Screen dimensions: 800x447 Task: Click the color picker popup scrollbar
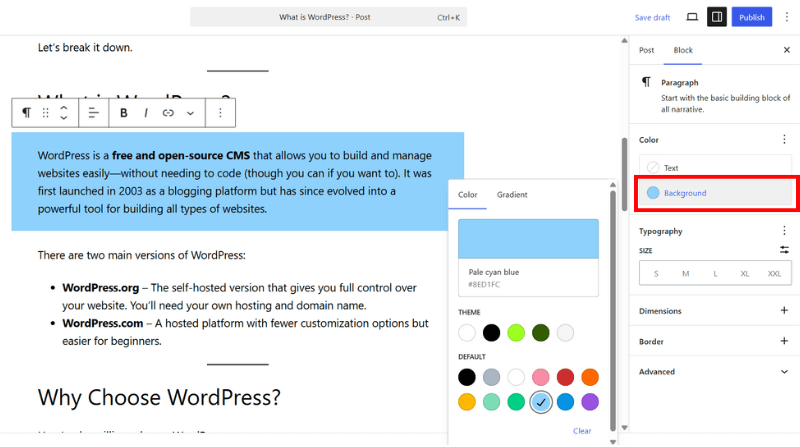tap(613, 311)
